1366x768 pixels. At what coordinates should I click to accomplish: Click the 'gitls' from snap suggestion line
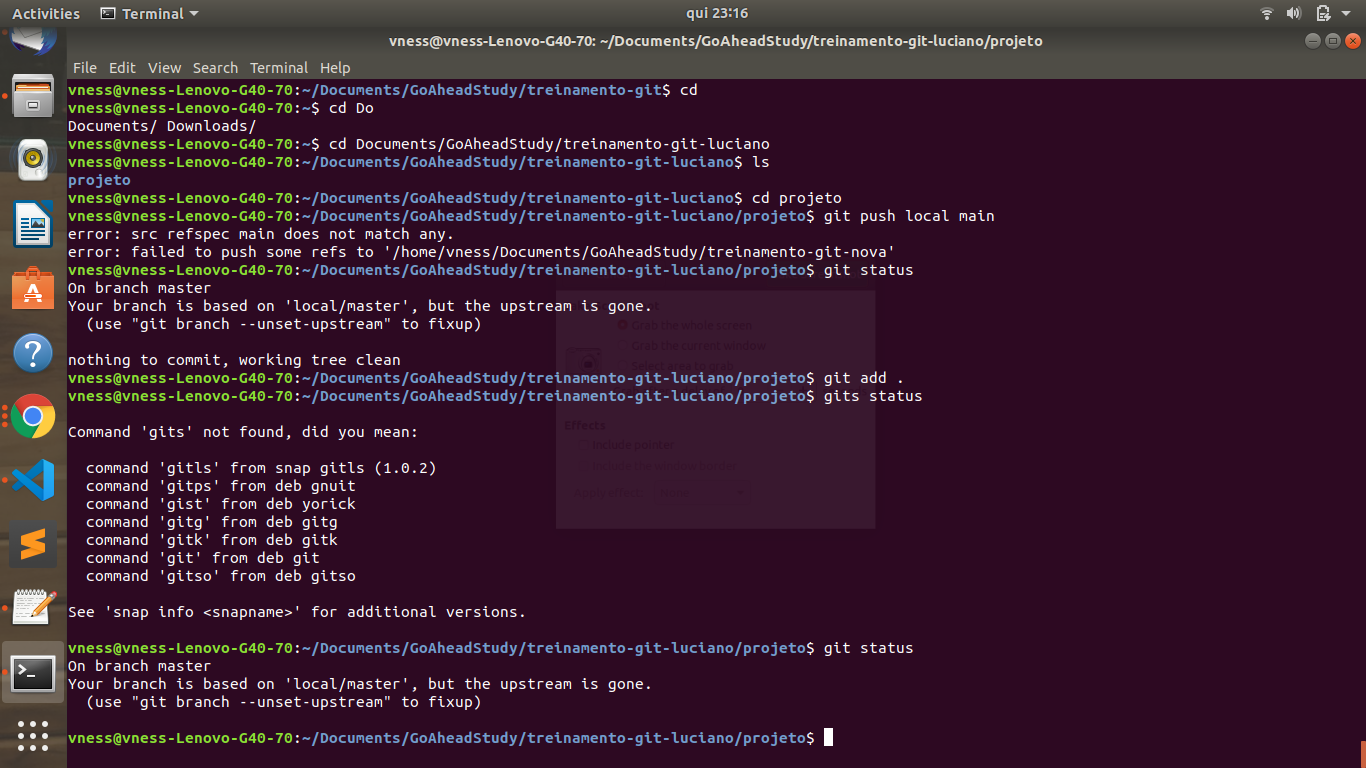coord(261,468)
